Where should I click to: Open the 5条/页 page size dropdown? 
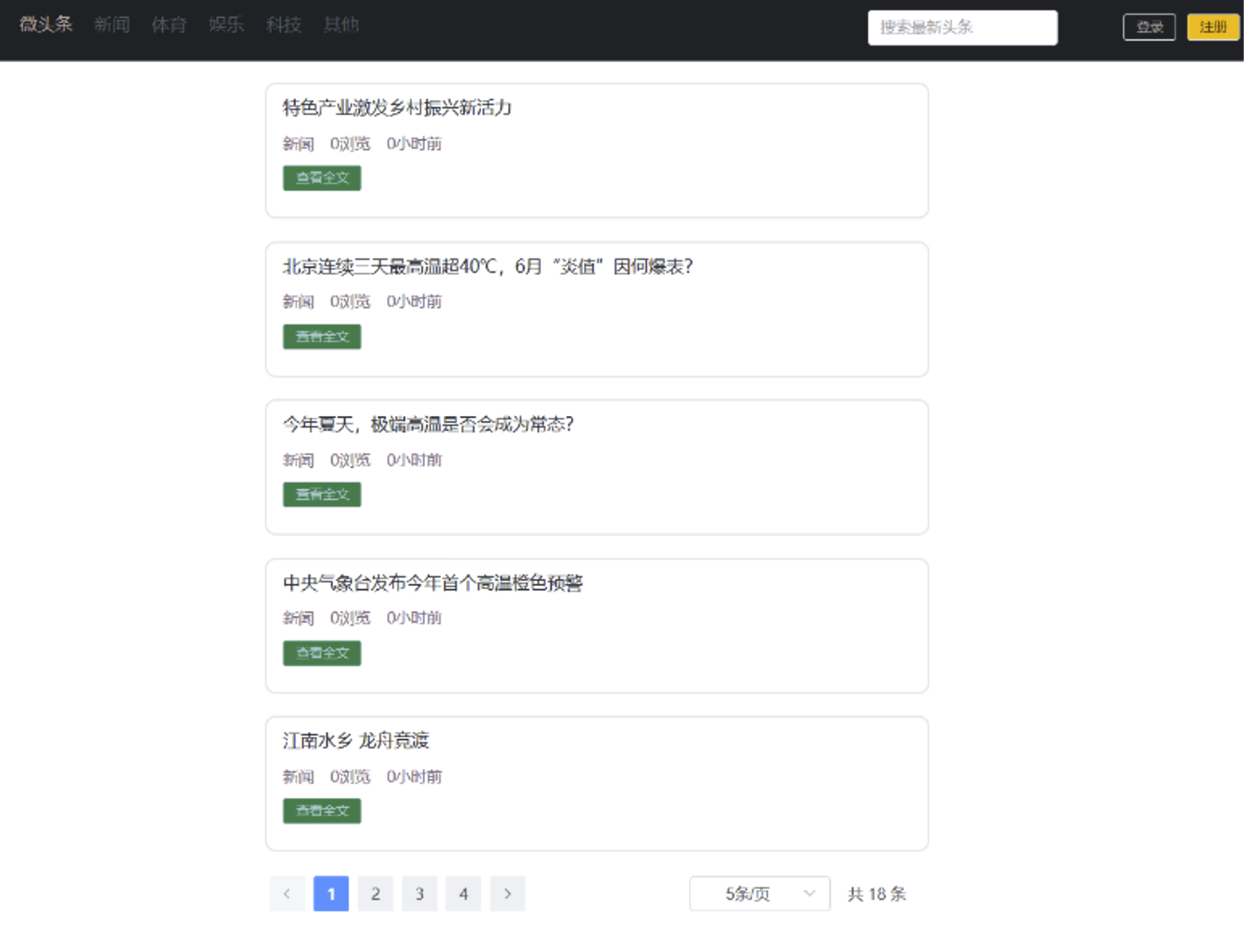pyautogui.click(x=758, y=893)
